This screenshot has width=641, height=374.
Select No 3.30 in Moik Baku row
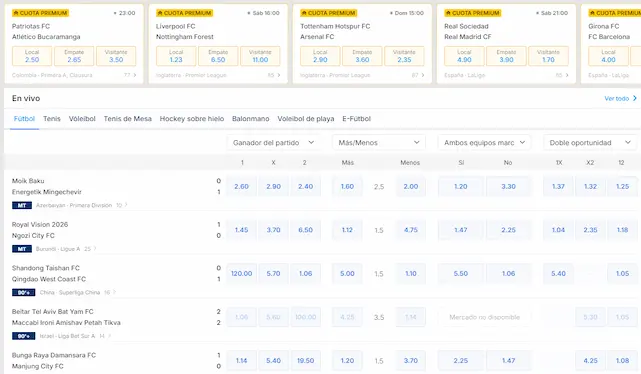509,186
